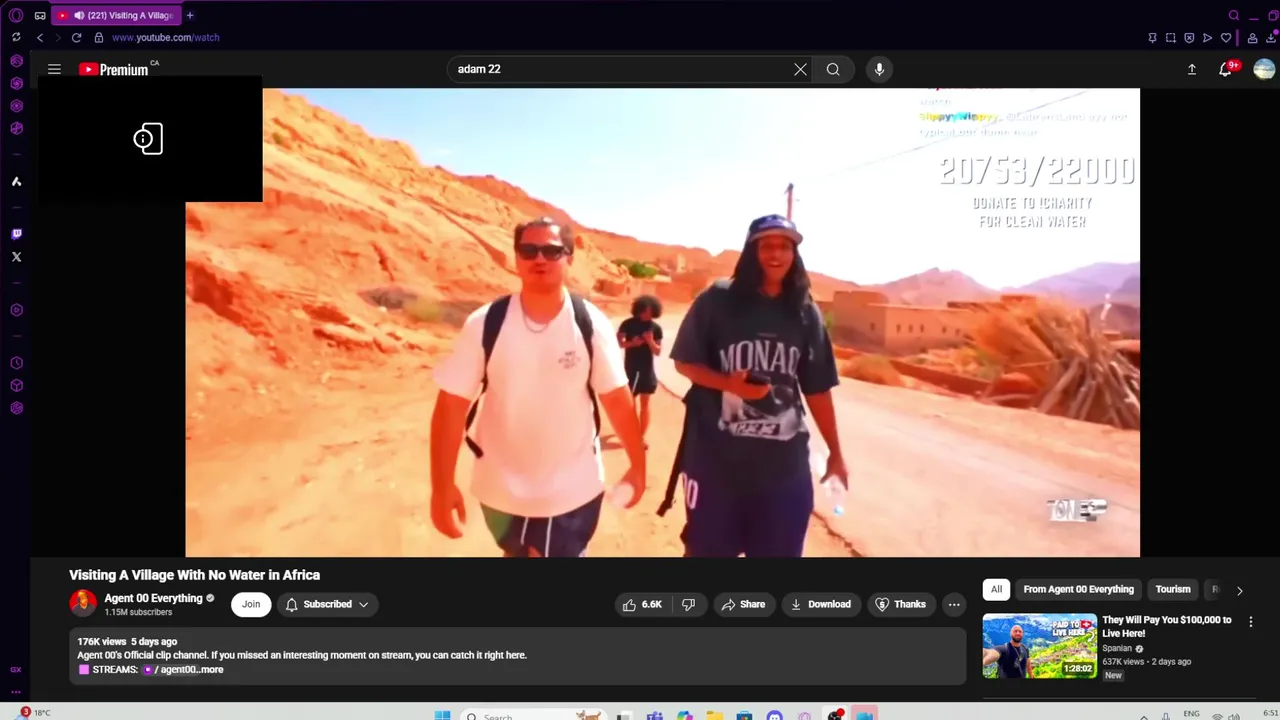Open ENG language indicator in tray

coord(1192,714)
